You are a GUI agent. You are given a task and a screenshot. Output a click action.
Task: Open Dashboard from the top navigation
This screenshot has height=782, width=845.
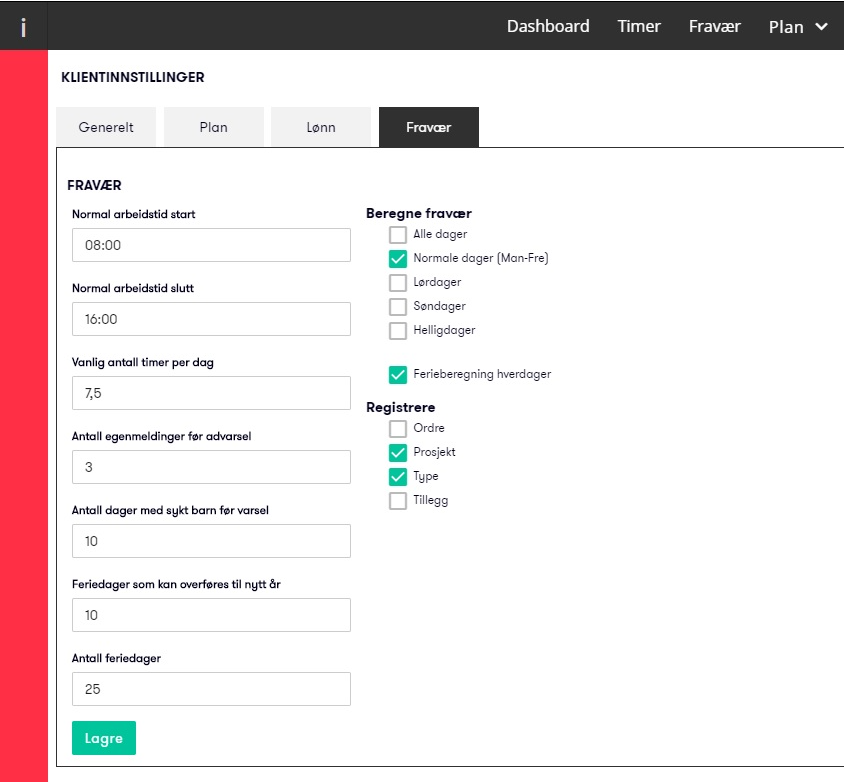548,26
